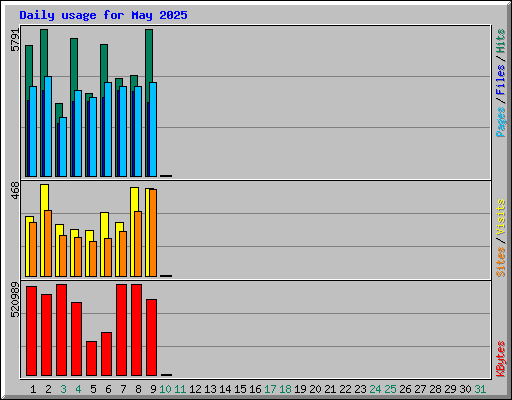Click day 13 on the date axis
This screenshot has height=400, width=512.
pyautogui.click(x=210, y=389)
